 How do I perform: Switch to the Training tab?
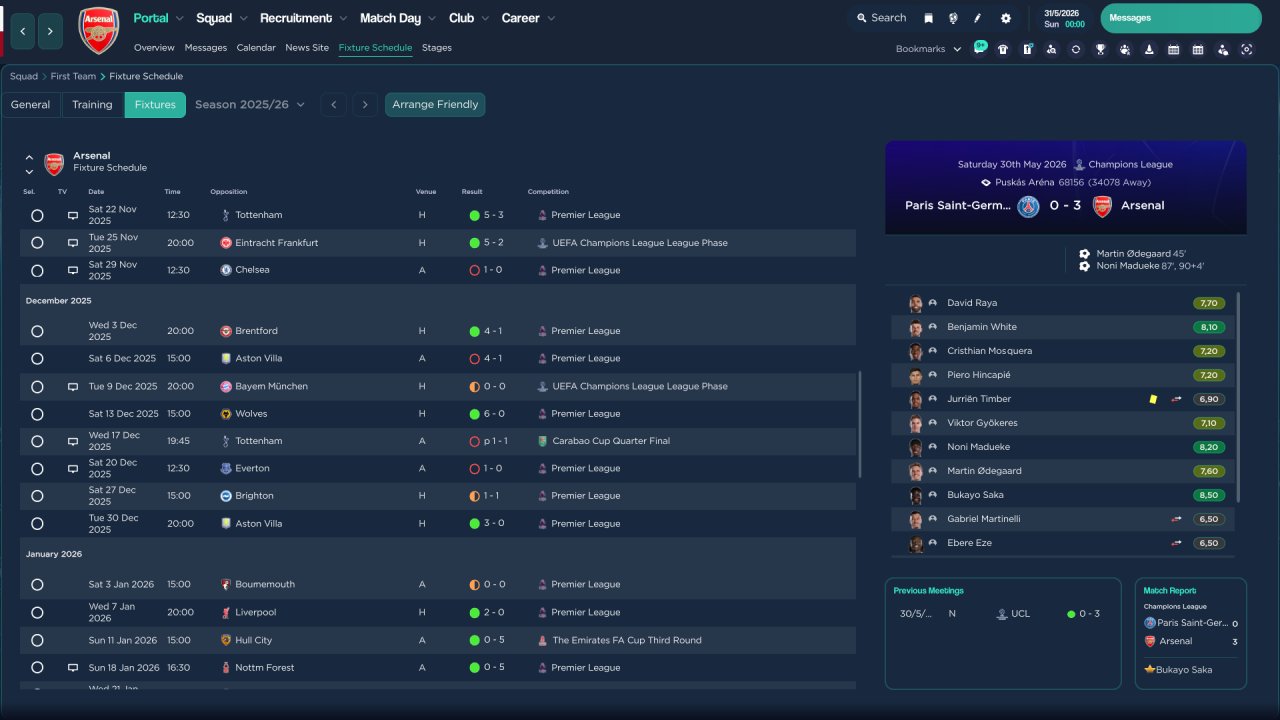tap(92, 105)
